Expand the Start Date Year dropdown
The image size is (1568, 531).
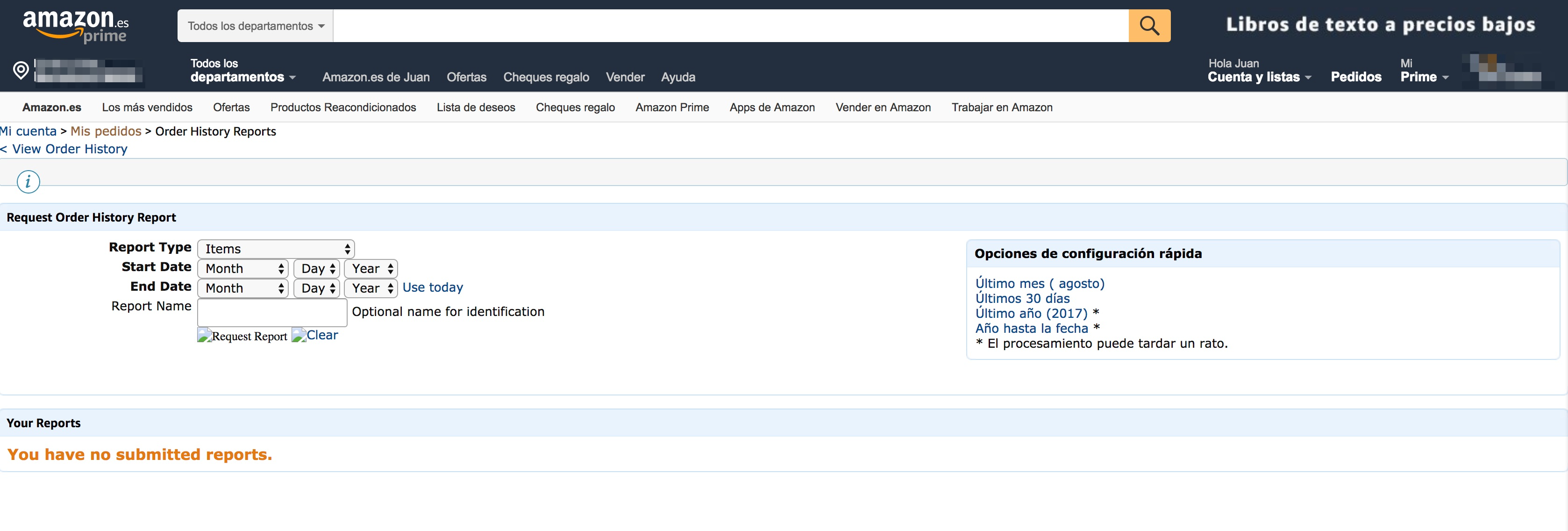(x=370, y=267)
